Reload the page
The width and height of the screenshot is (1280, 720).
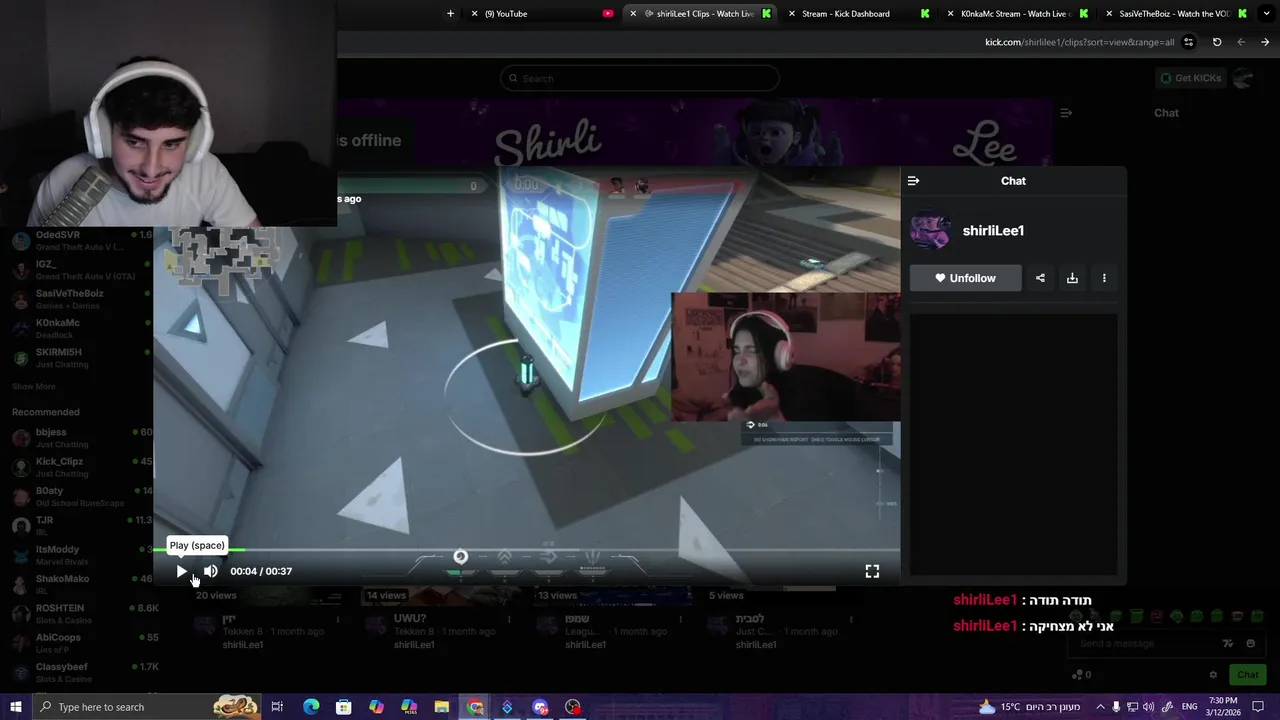tap(1217, 42)
